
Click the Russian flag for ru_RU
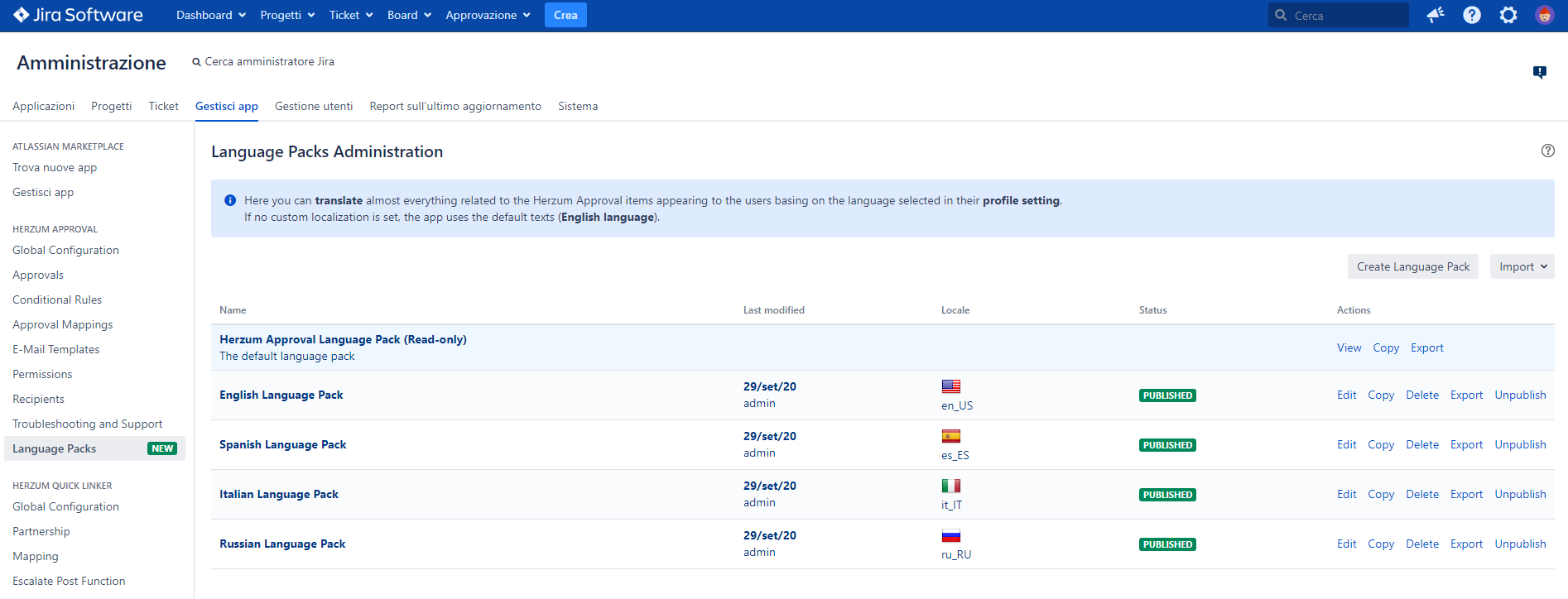point(951,535)
